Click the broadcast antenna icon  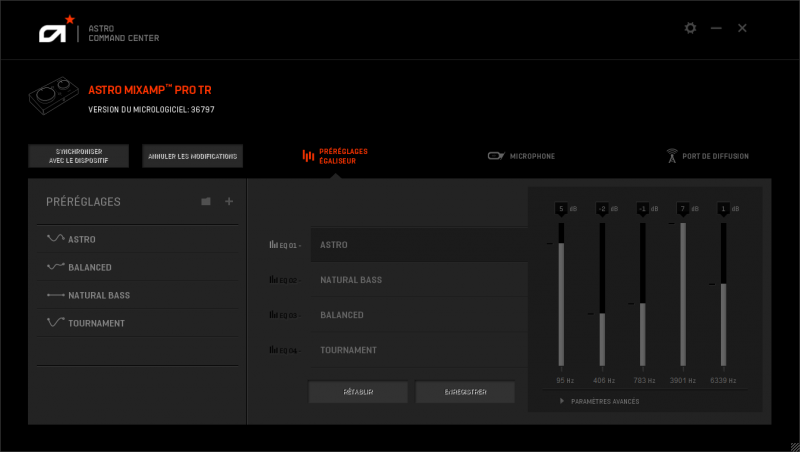(x=672, y=156)
